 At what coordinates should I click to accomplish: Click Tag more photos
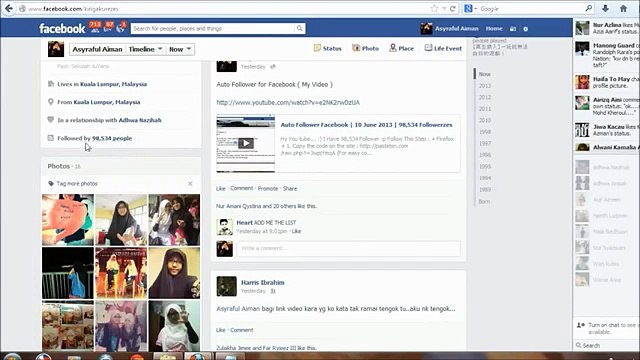coord(77,184)
